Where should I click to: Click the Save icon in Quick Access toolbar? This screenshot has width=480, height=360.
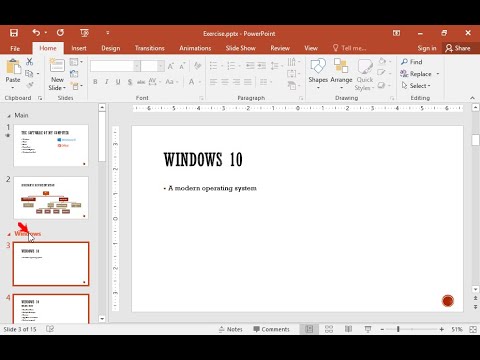point(14,33)
